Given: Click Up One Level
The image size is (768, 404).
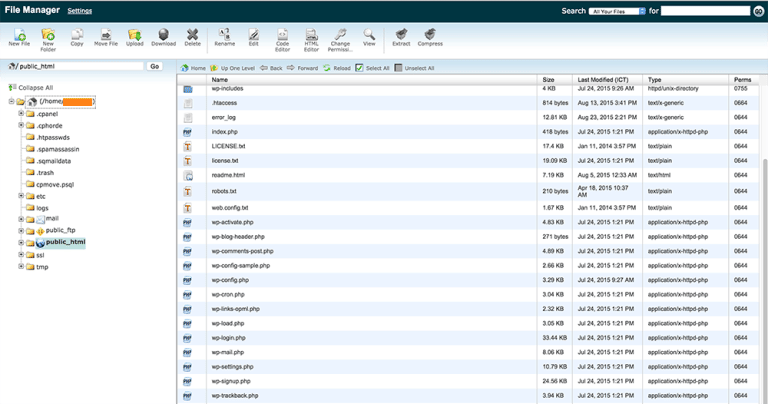Looking at the screenshot, I should click(x=232, y=68).
